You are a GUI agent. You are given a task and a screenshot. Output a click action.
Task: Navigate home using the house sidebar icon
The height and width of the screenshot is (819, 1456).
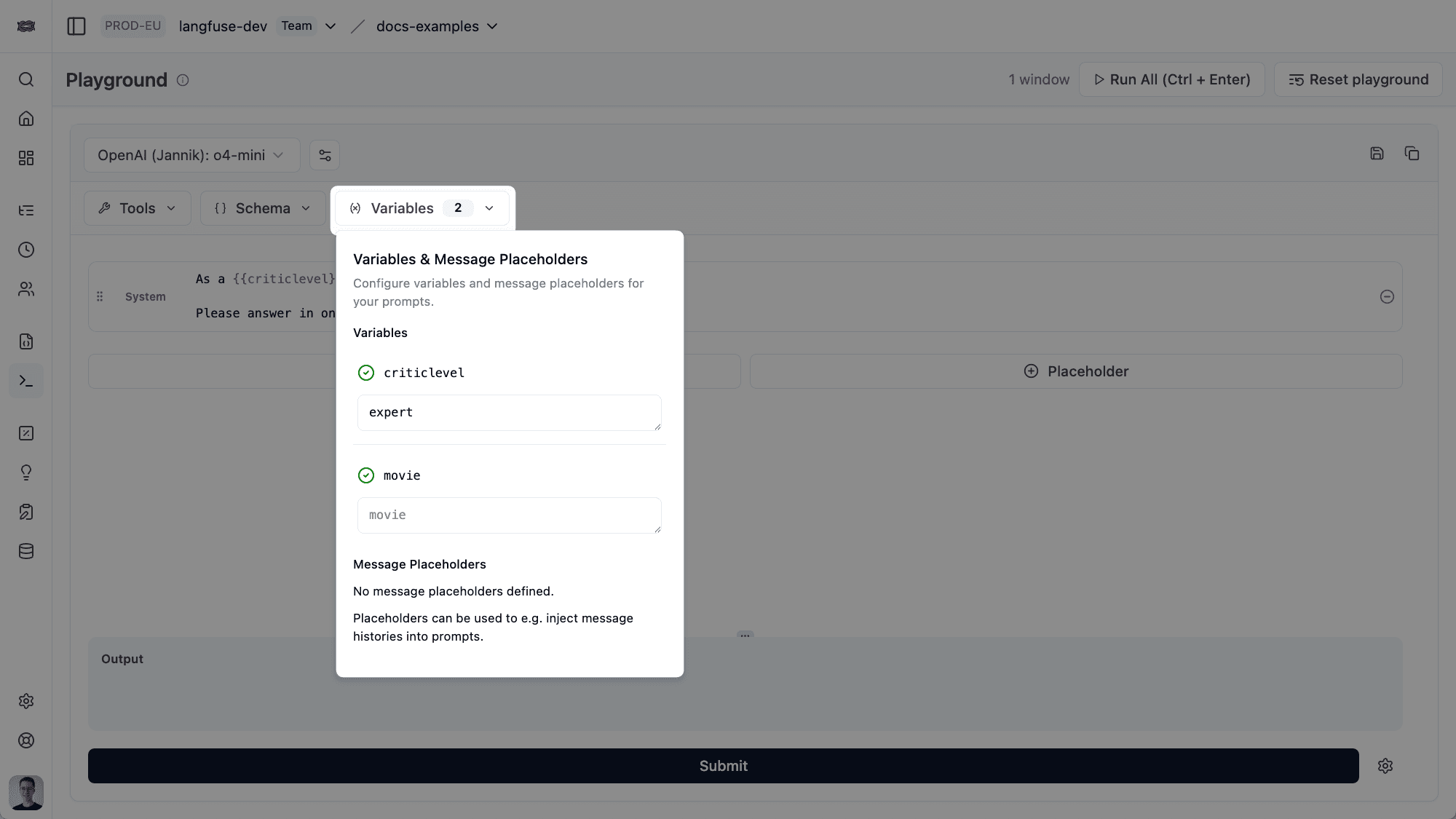[26, 119]
